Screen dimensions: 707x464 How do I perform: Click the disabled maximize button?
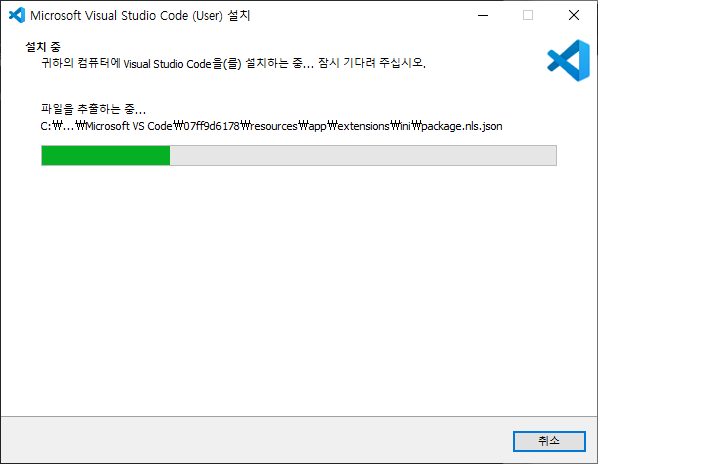point(528,15)
